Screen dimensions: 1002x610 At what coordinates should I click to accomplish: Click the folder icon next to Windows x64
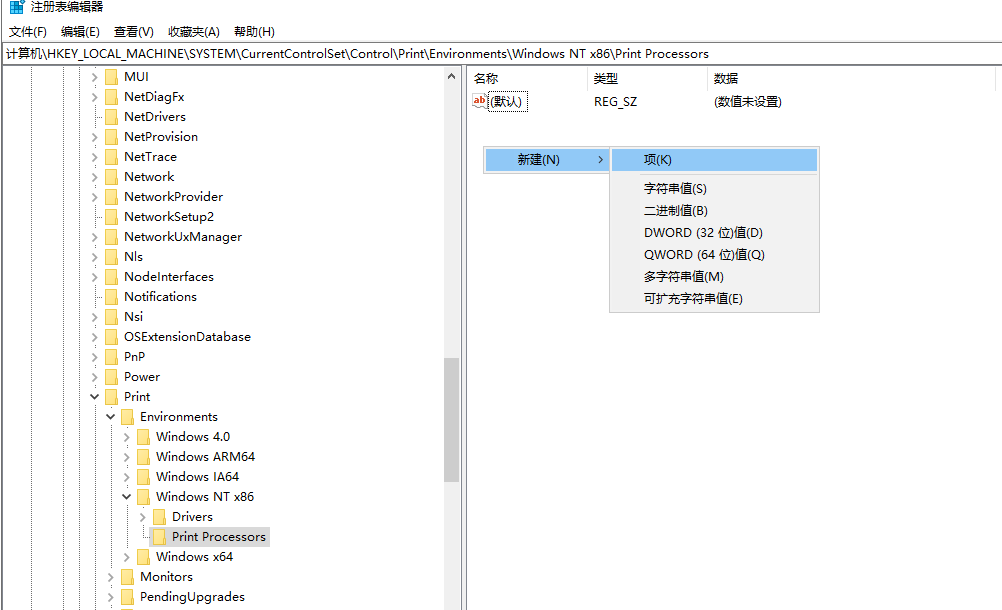tap(143, 557)
